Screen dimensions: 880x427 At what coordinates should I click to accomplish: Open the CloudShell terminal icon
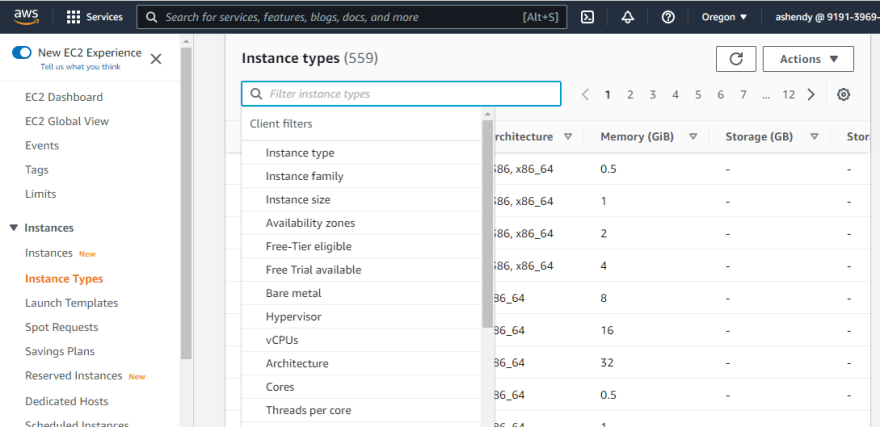tap(587, 17)
